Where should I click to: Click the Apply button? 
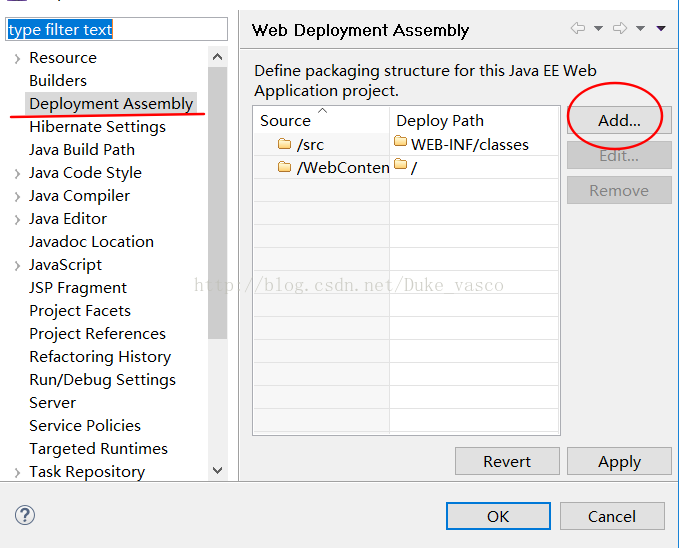click(x=619, y=461)
